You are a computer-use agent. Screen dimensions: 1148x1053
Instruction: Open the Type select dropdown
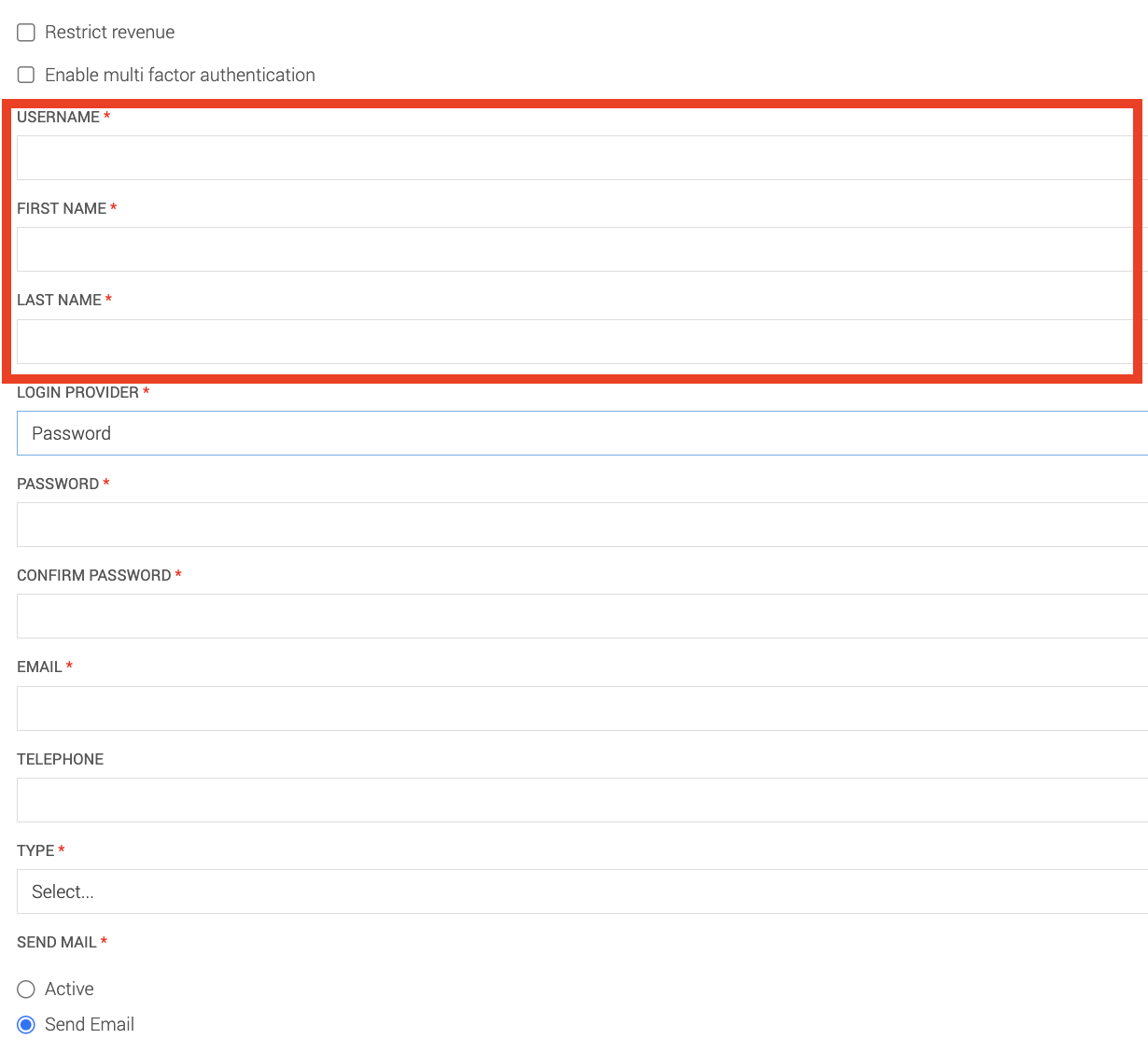point(582,892)
